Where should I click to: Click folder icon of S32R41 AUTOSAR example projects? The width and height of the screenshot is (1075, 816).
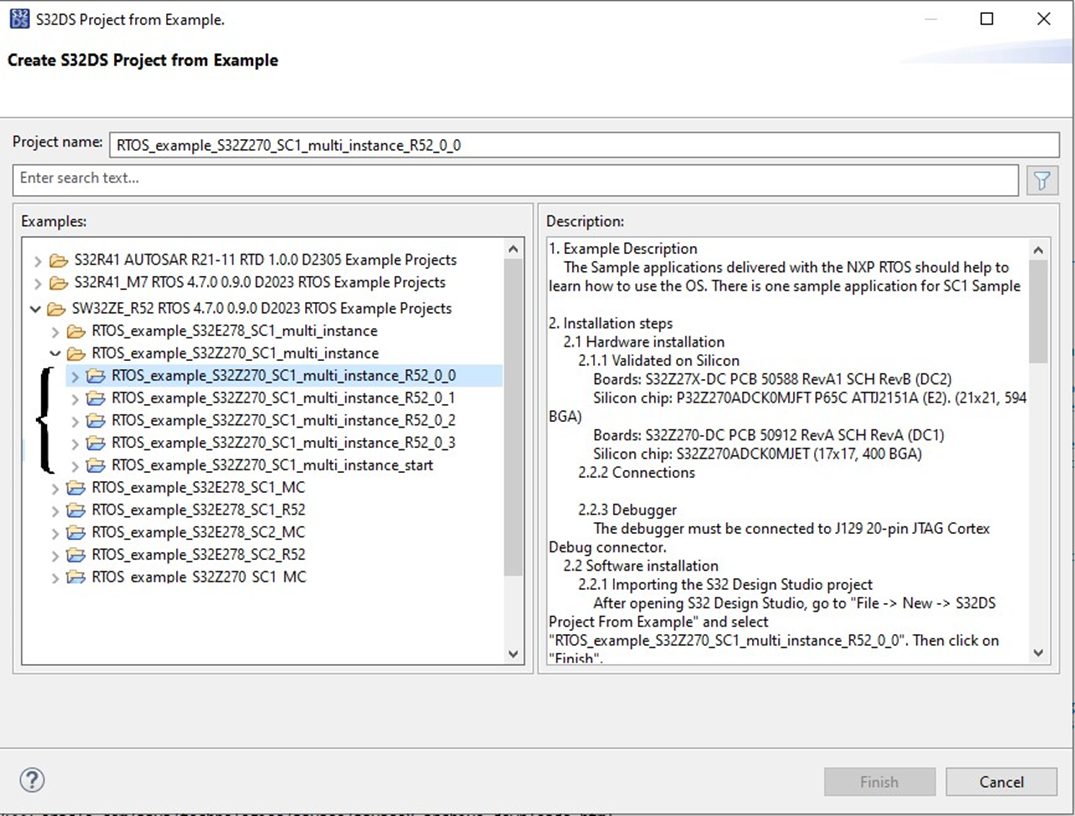[57, 259]
